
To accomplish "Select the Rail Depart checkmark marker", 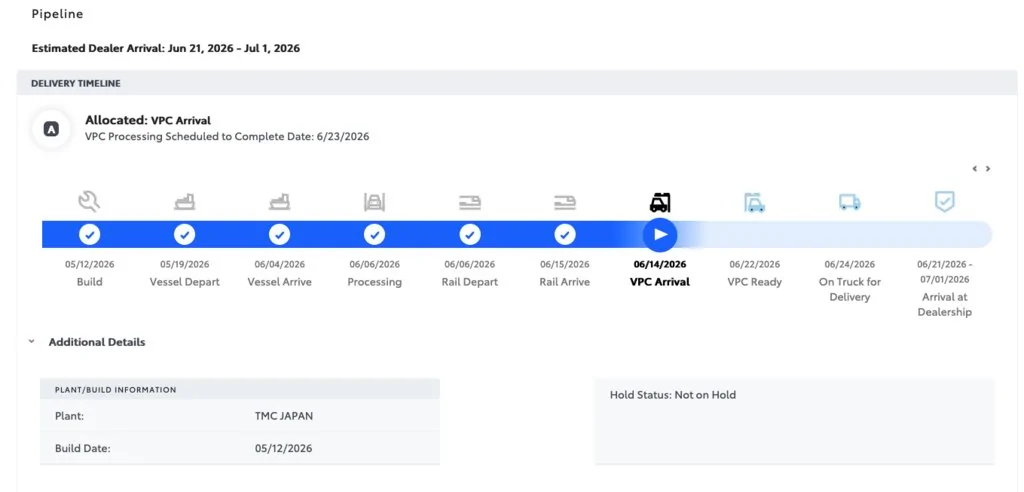I will click(x=470, y=234).
